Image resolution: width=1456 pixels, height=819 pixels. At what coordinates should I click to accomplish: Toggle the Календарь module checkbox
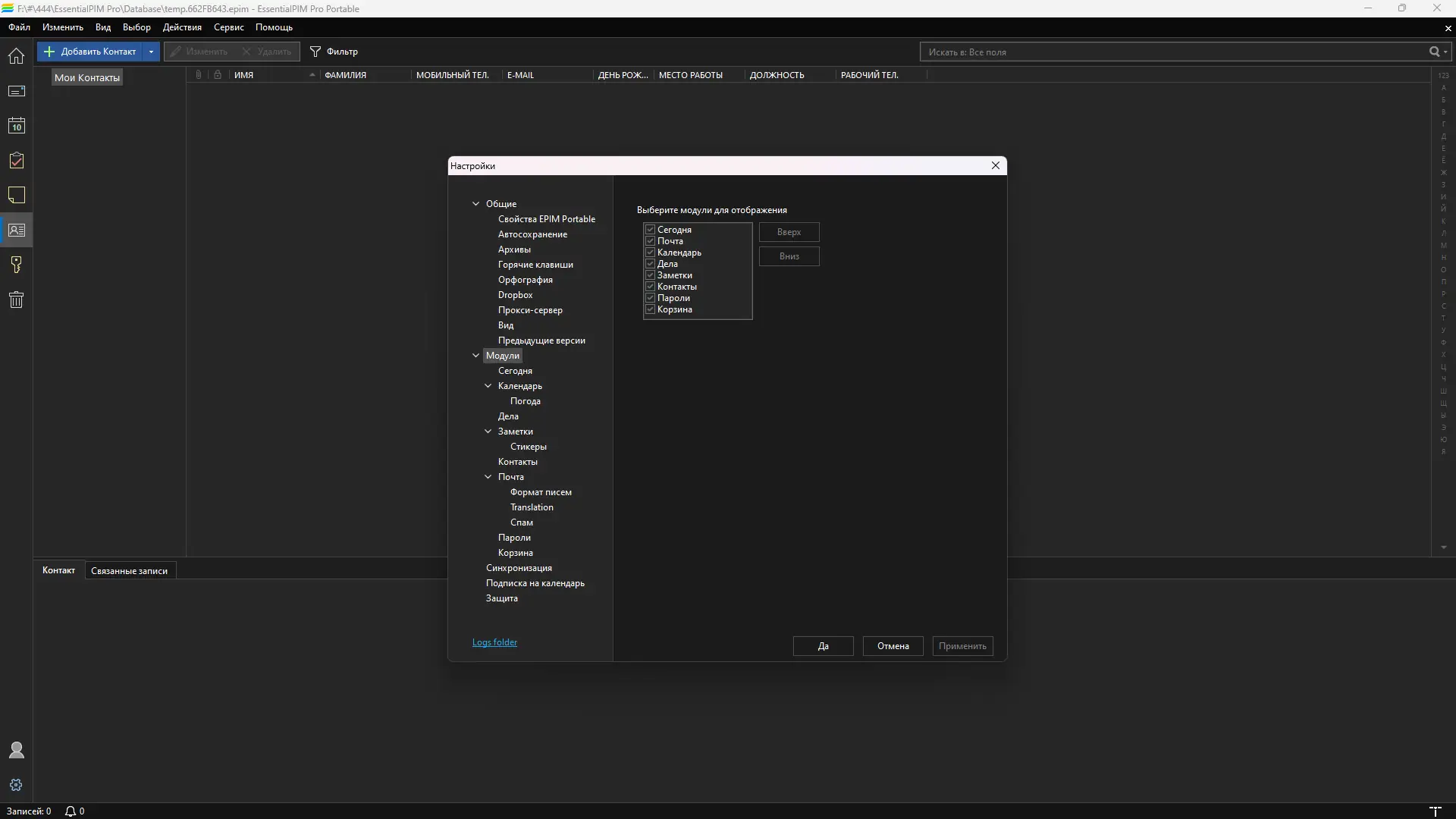coord(650,253)
